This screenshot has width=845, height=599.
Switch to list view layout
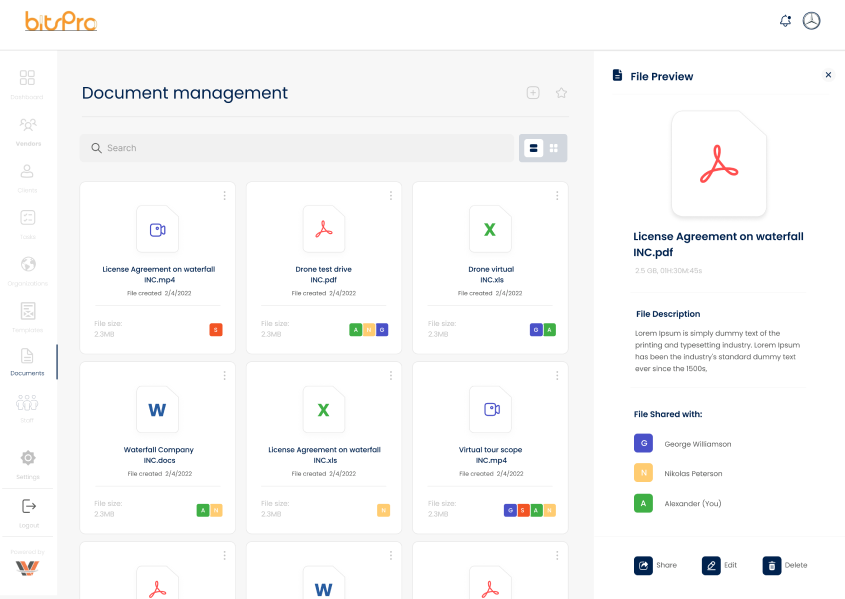point(533,148)
